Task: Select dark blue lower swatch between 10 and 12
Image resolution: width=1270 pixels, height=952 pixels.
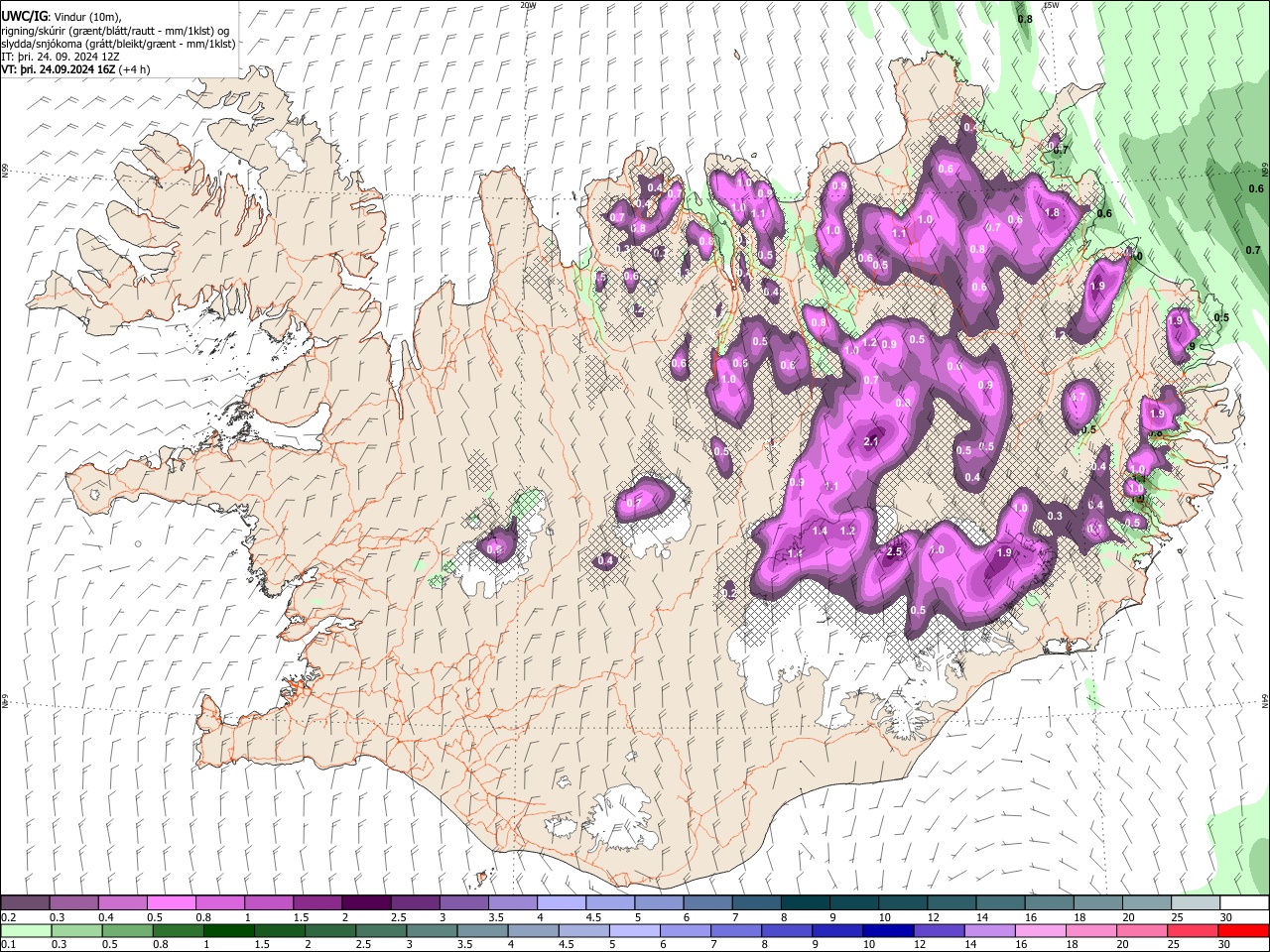Action: pyautogui.click(x=887, y=931)
